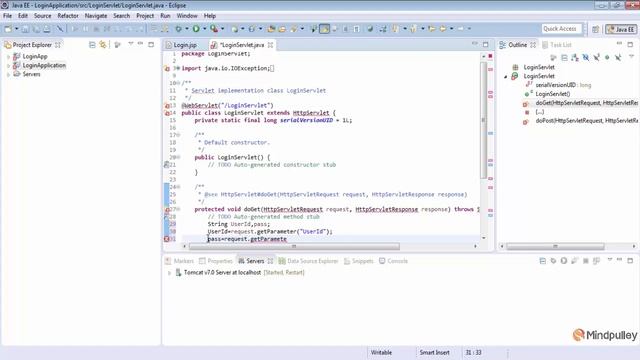This screenshot has height=360, width=640.
Task: Collapse LoginServlet class in Outline
Action: 506,76
